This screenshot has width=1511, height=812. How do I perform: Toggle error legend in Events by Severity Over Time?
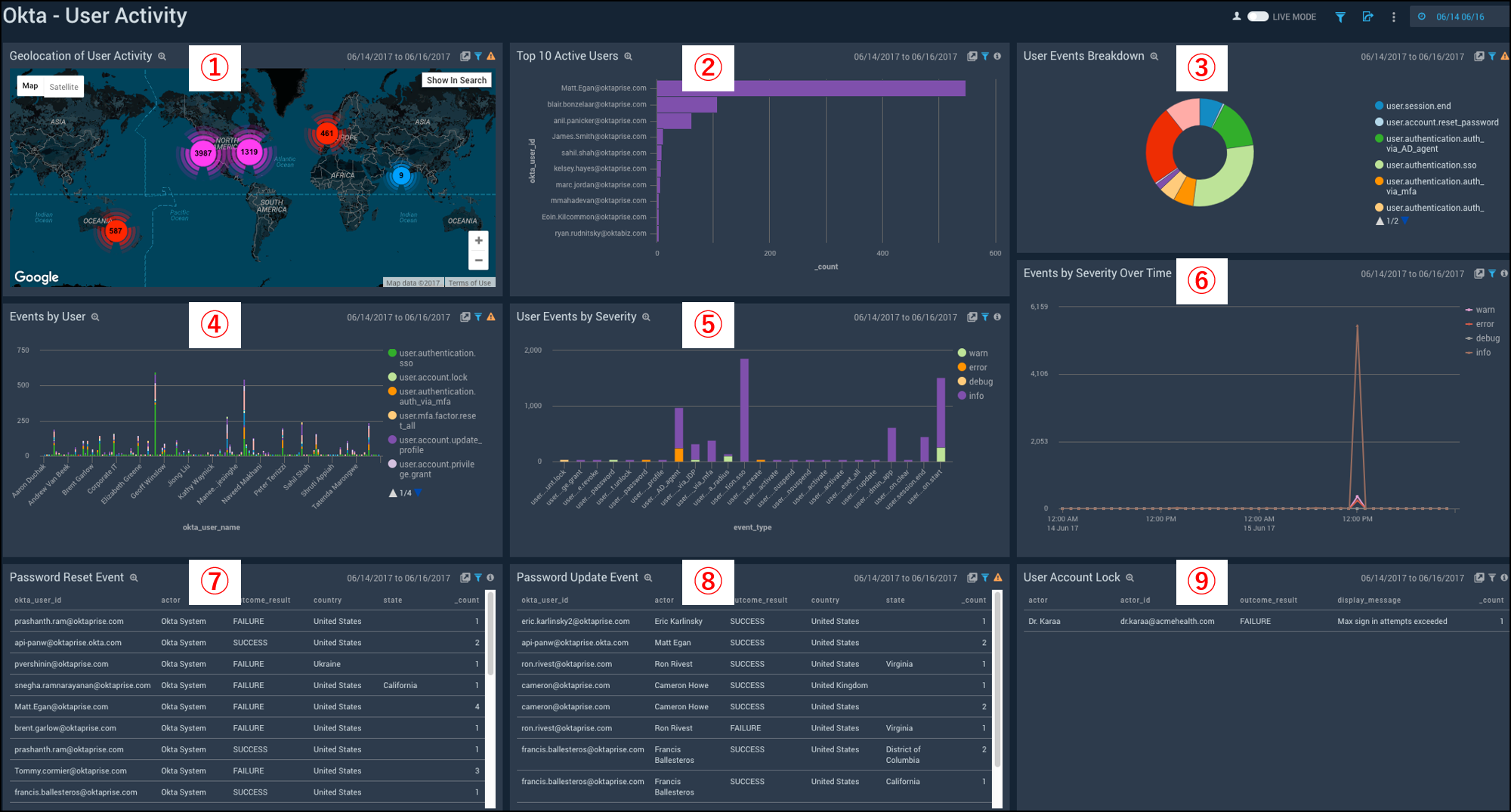pos(1479,324)
